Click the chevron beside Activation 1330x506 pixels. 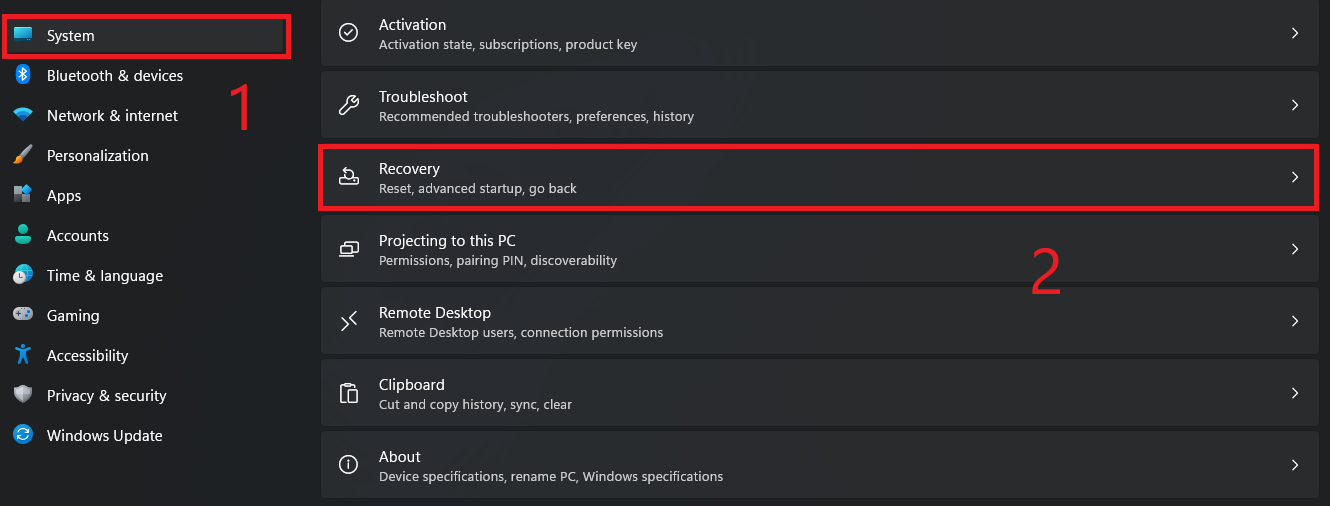(x=1295, y=33)
